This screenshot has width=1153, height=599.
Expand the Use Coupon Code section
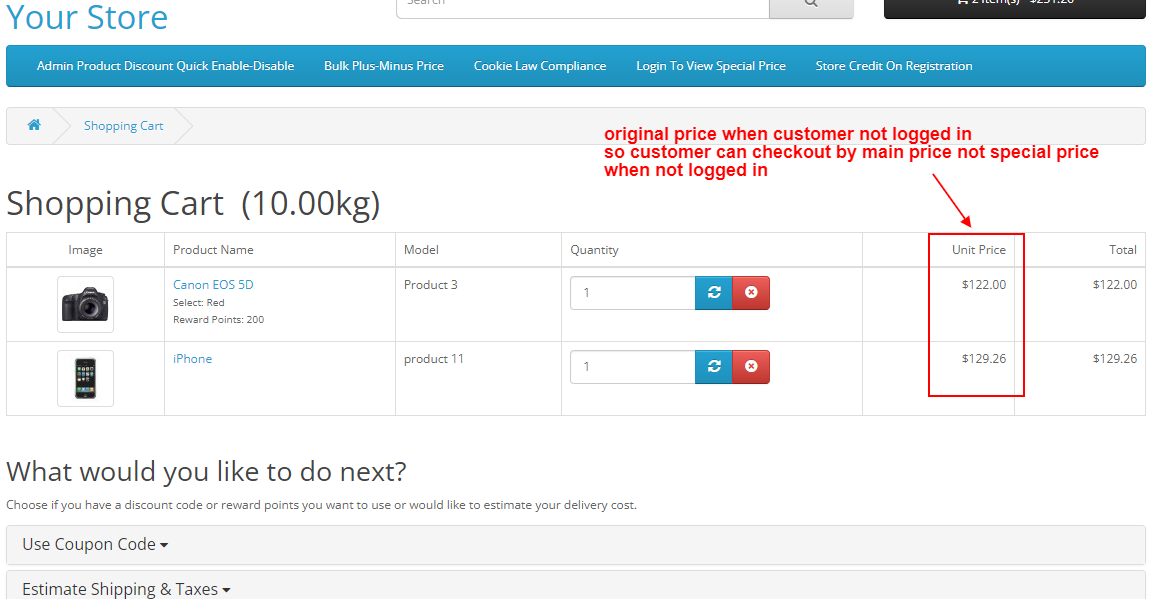coord(95,544)
